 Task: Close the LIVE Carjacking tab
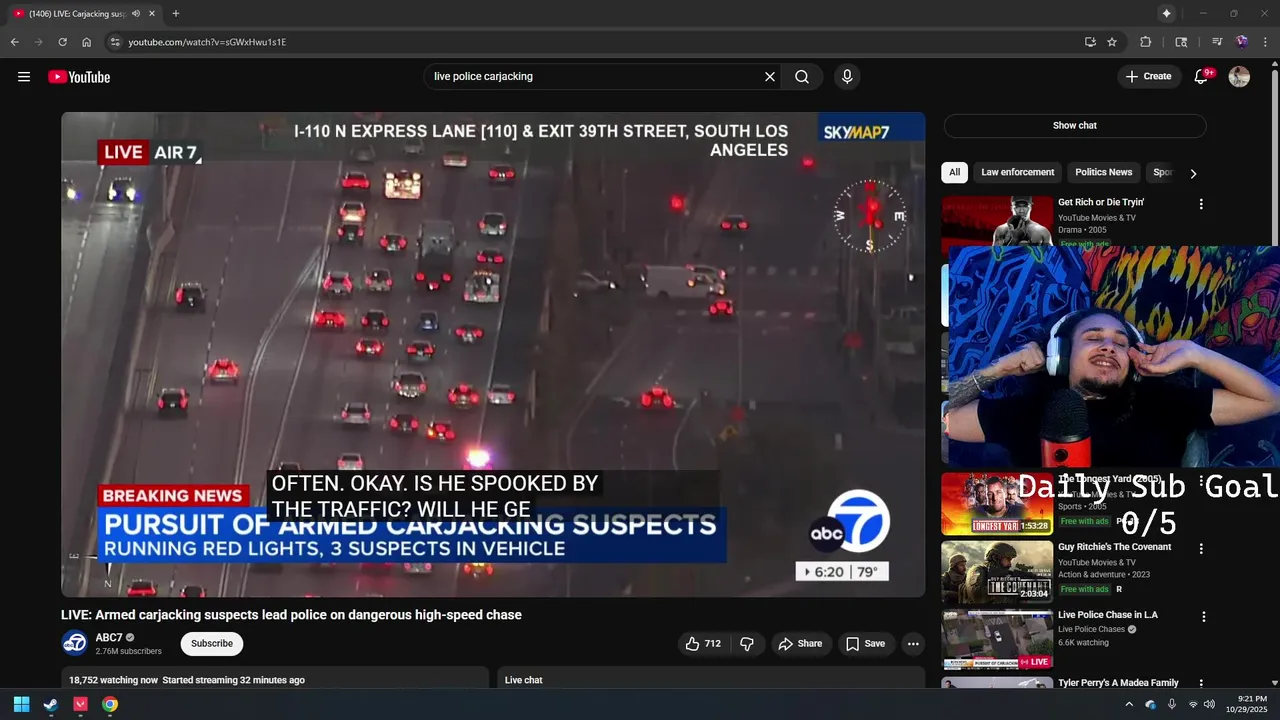tap(152, 14)
